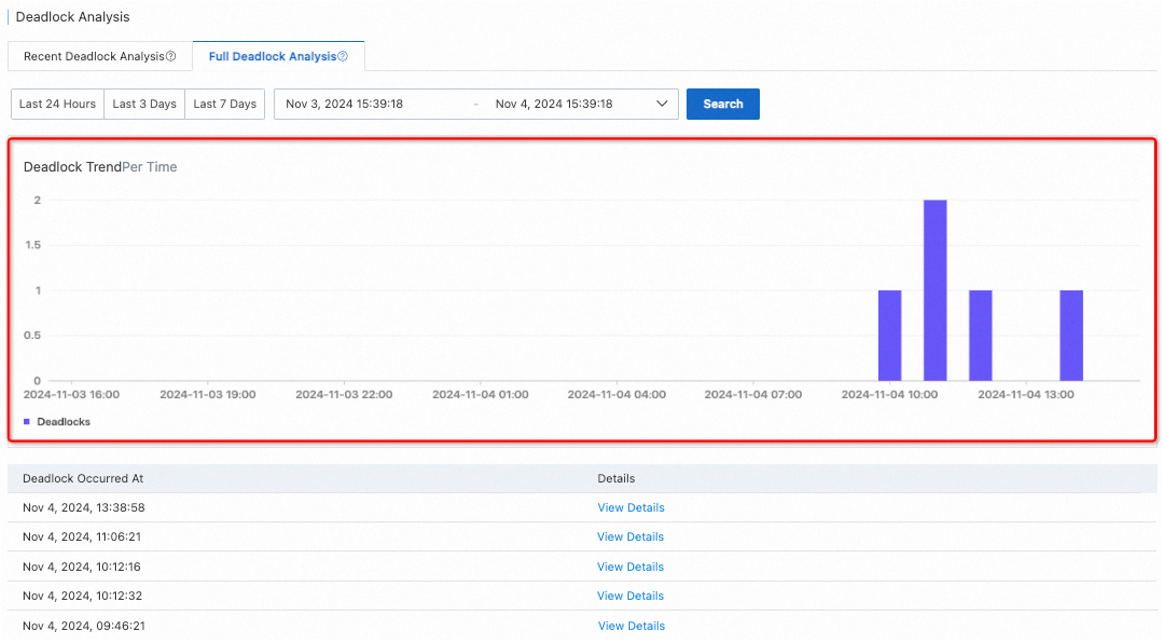This screenshot has width=1162, height=640.
Task: Click x-axis label 2024-11-03 16:00
Action: tap(71, 395)
